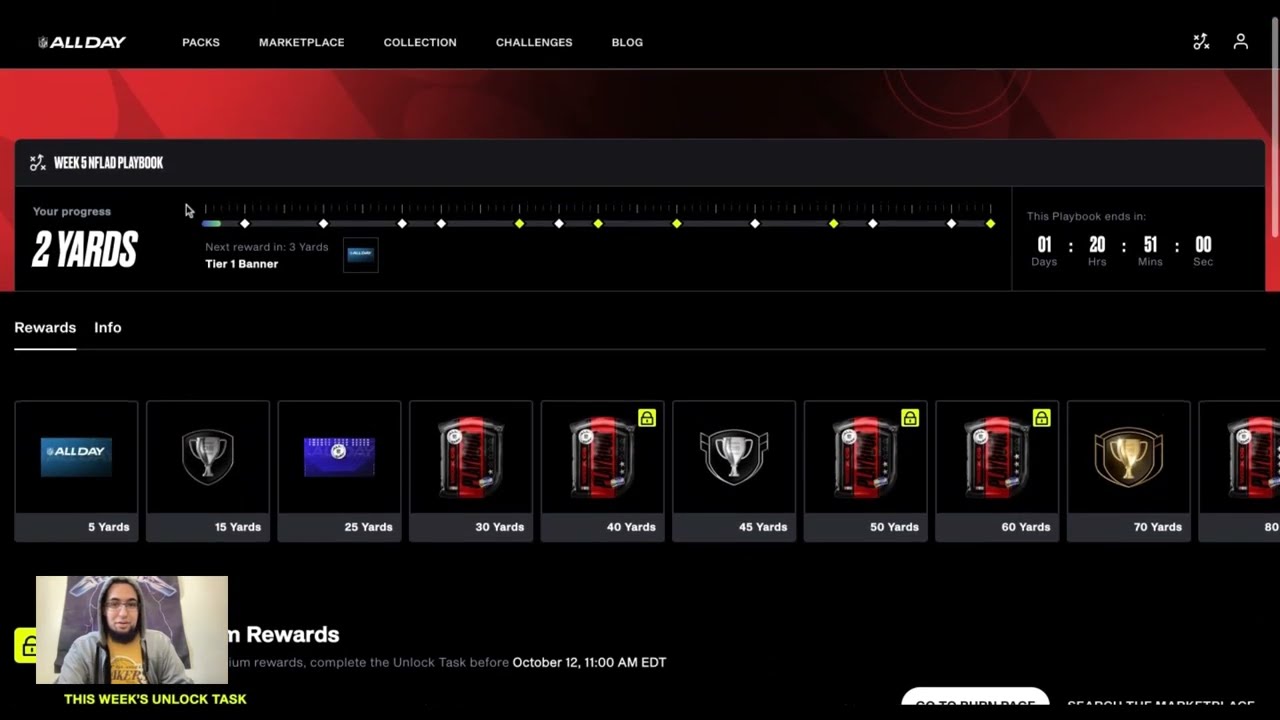Open the playbook icon in top navigation
This screenshot has height=720, width=1280.
(x=1201, y=42)
